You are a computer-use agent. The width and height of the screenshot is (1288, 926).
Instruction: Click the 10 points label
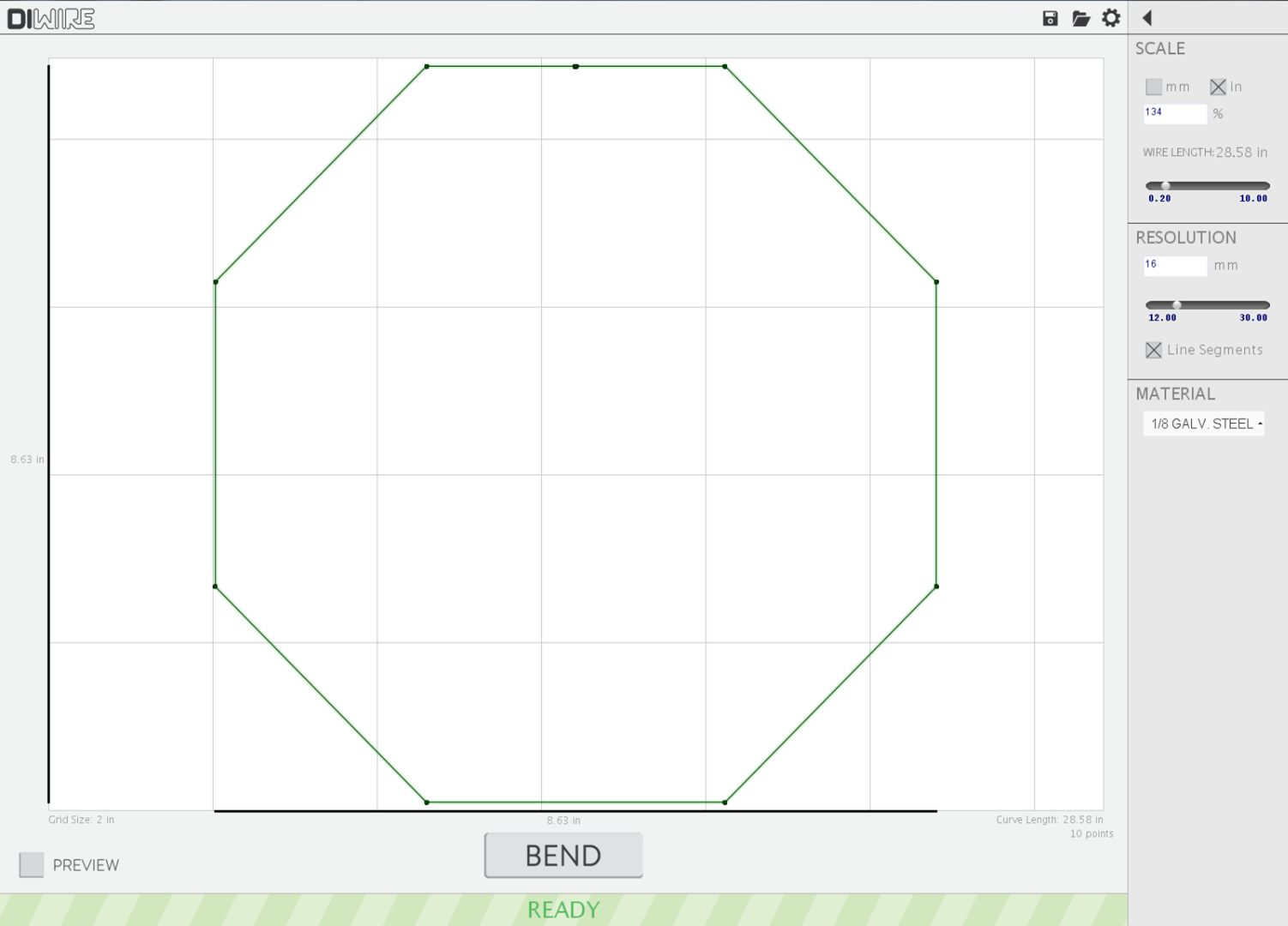point(1092,833)
